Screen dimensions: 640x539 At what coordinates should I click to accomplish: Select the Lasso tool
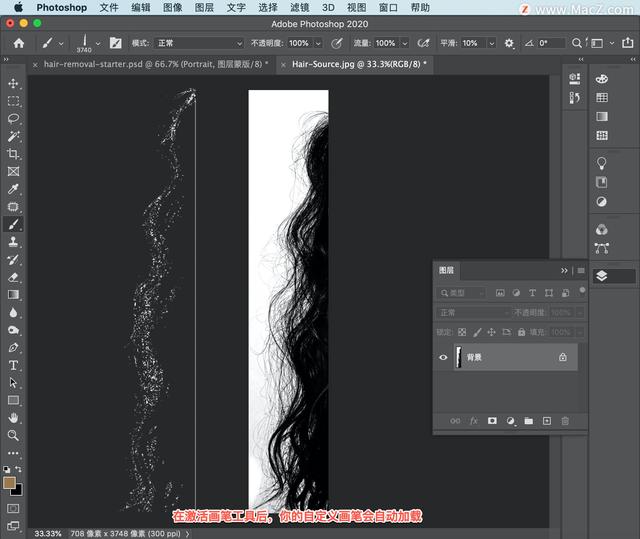coord(13,119)
